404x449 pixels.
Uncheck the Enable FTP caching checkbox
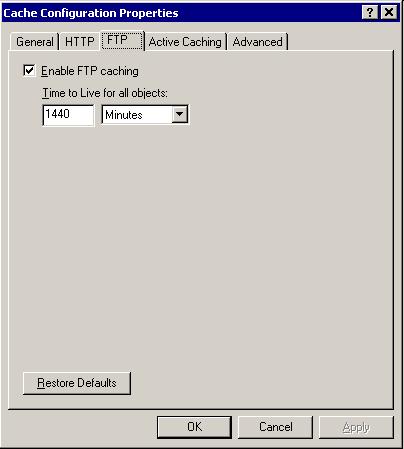29,71
